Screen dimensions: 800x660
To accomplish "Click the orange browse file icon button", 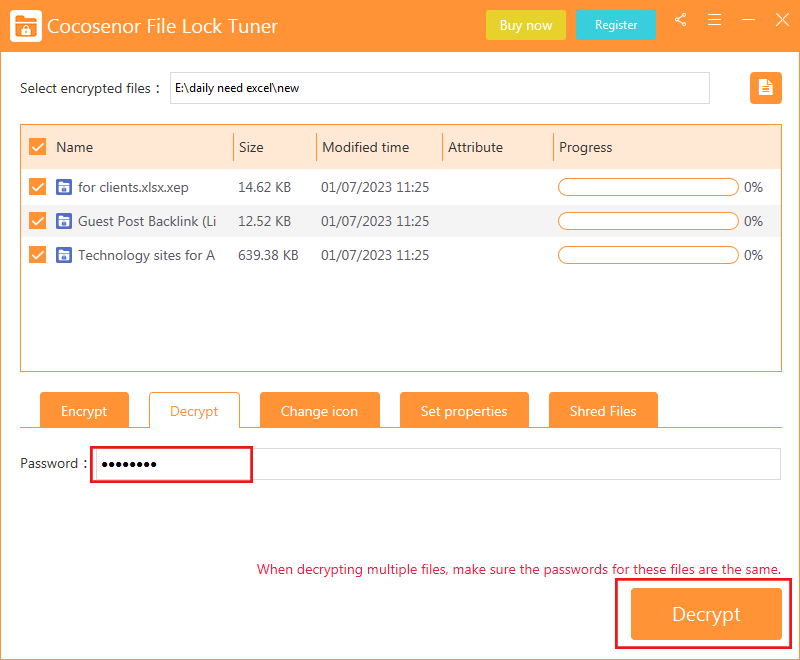I will pyautogui.click(x=765, y=88).
